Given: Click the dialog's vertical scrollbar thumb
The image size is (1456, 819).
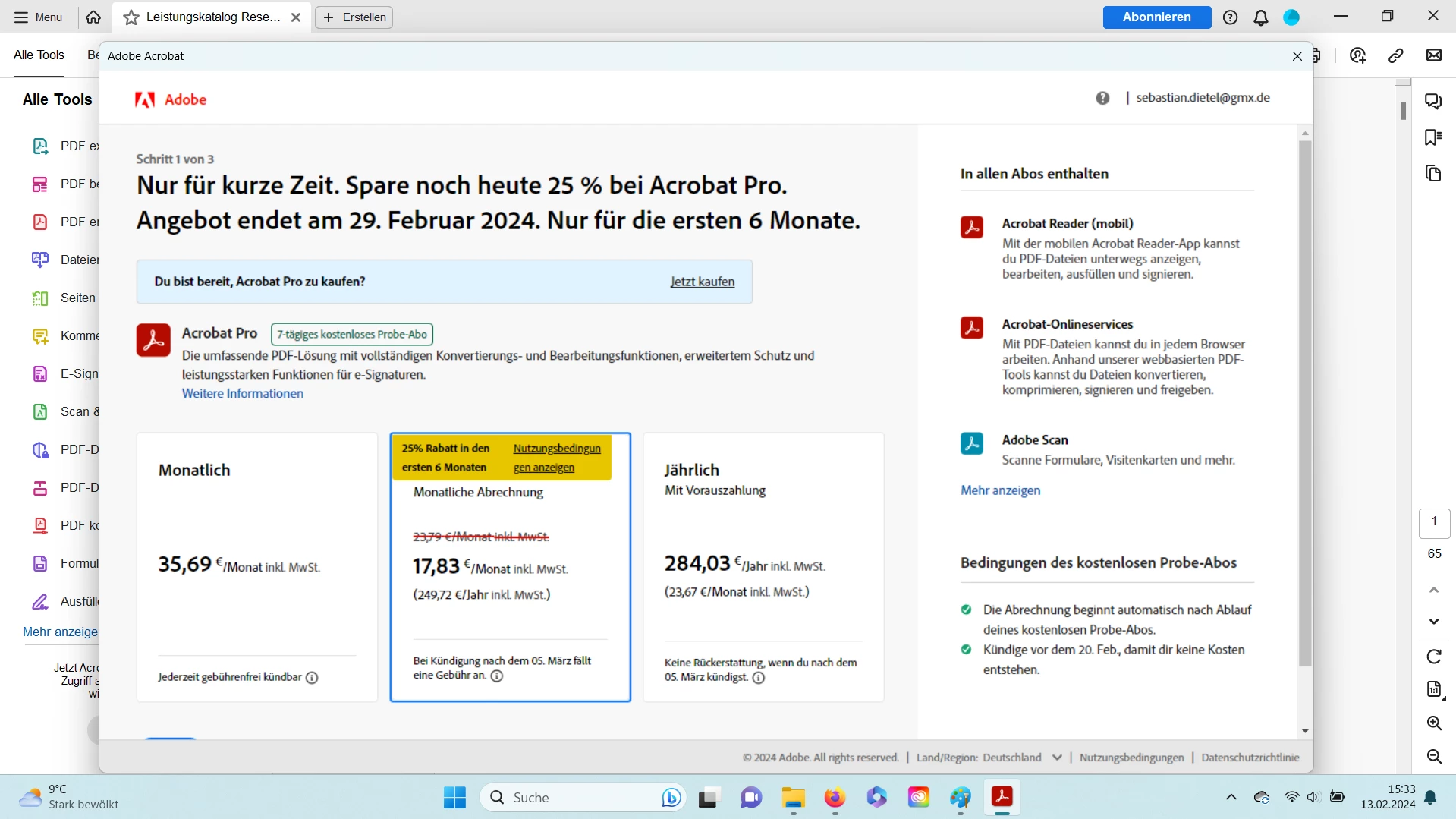Looking at the screenshot, I should tap(1305, 403).
